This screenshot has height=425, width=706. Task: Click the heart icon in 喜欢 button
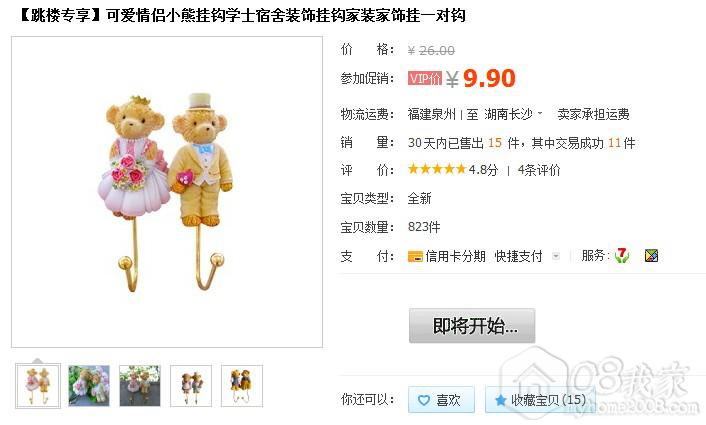click(x=424, y=400)
